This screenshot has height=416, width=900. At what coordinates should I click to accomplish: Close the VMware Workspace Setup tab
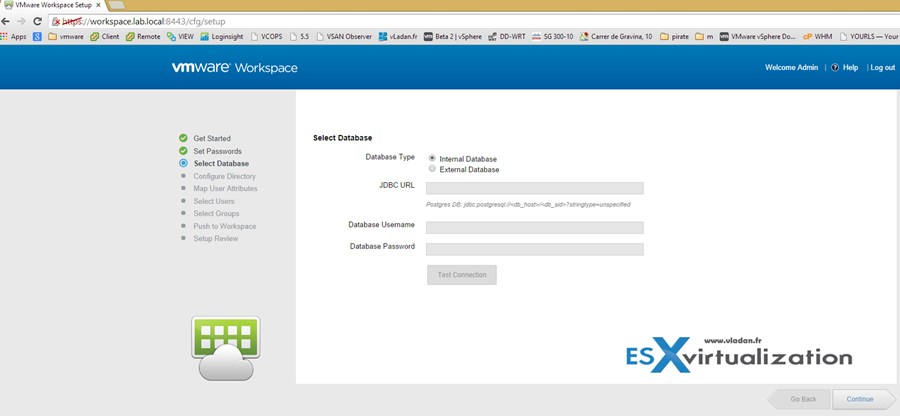[x=98, y=5]
